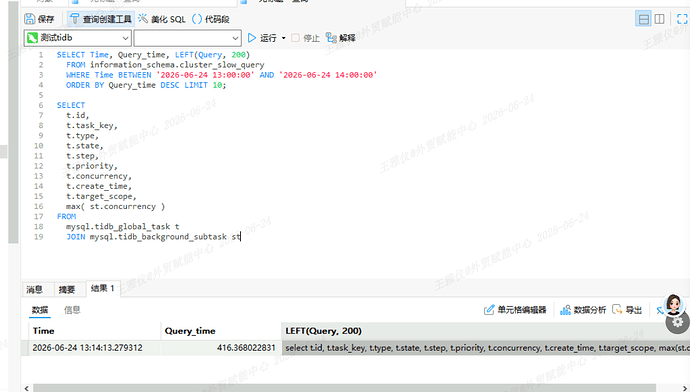Click the horizontal scrollbar under results
Screen dimensions: 690x392
344,388
